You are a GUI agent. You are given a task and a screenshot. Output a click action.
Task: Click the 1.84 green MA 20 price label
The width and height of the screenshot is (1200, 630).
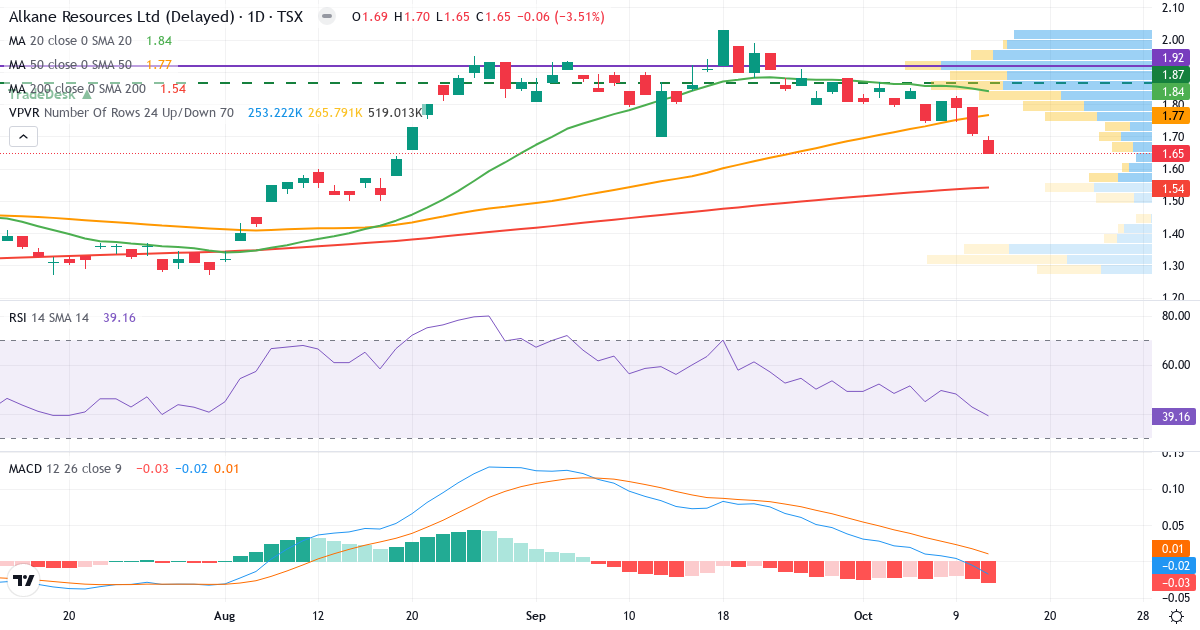1173,91
